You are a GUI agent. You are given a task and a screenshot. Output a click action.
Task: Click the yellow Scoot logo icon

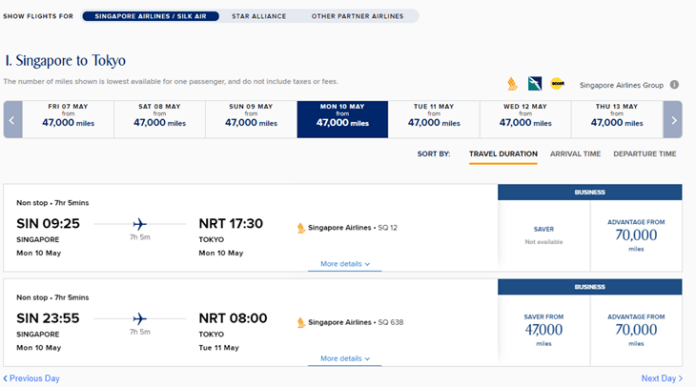pyautogui.click(x=558, y=83)
